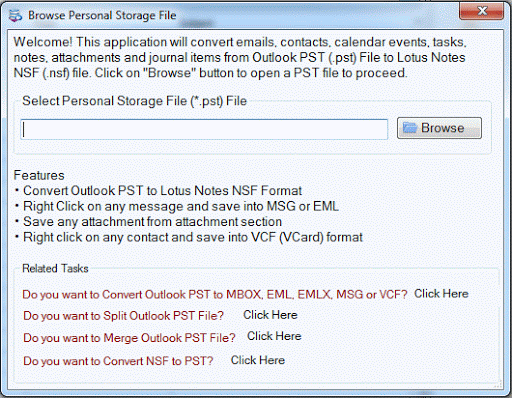Follow Click Here for PST to MBOX conversion

(441, 294)
